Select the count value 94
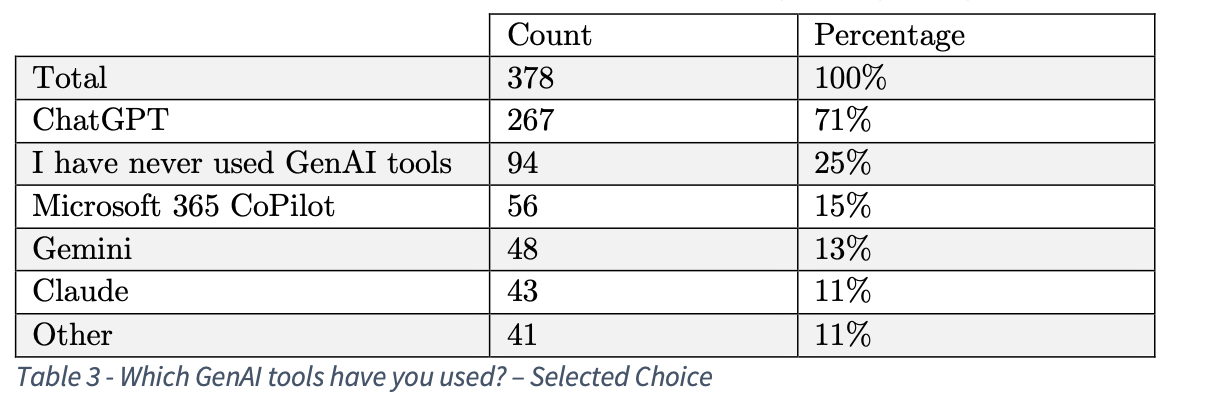Image resolution: width=1206 pixels, height=402 pixels. point(523,163)
